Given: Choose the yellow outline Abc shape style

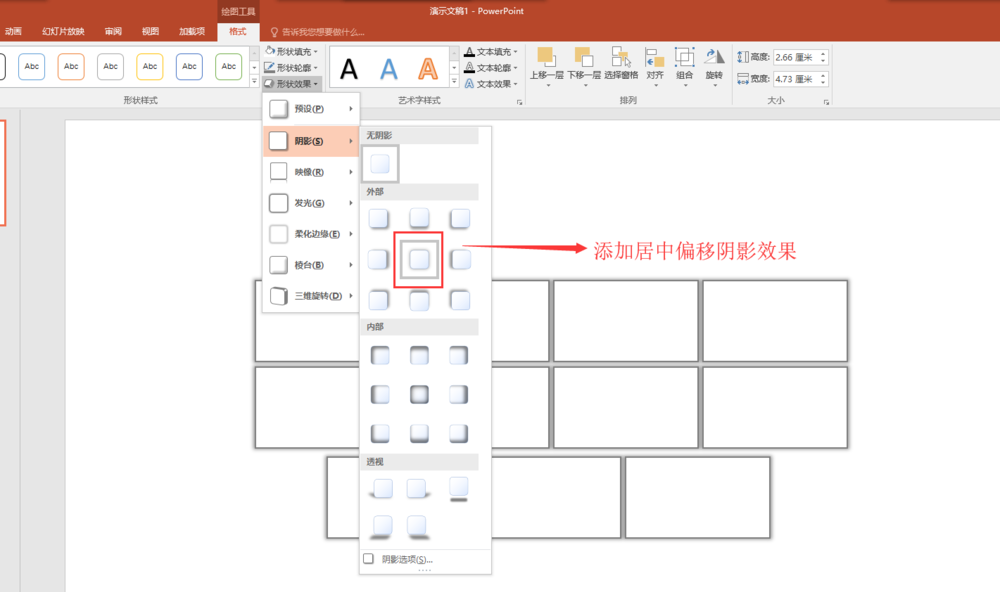Looking at the screenshot, I should coord(150,66).
